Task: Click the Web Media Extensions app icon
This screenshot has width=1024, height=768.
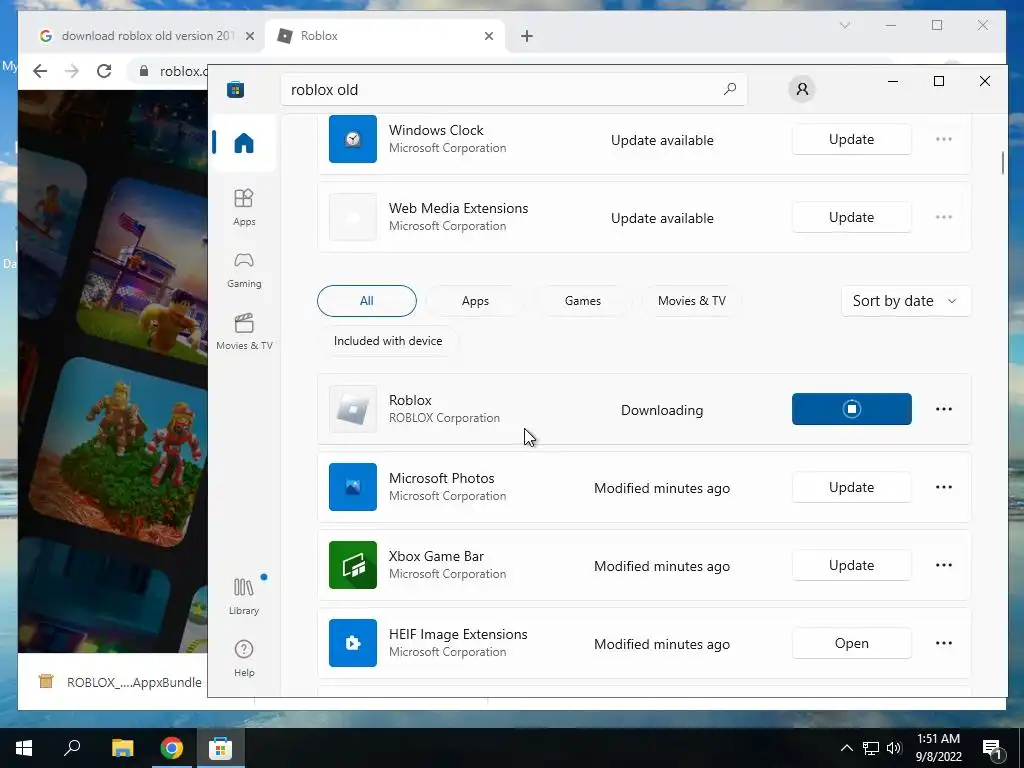Action: pyautogui.click(x=353, y=217)
